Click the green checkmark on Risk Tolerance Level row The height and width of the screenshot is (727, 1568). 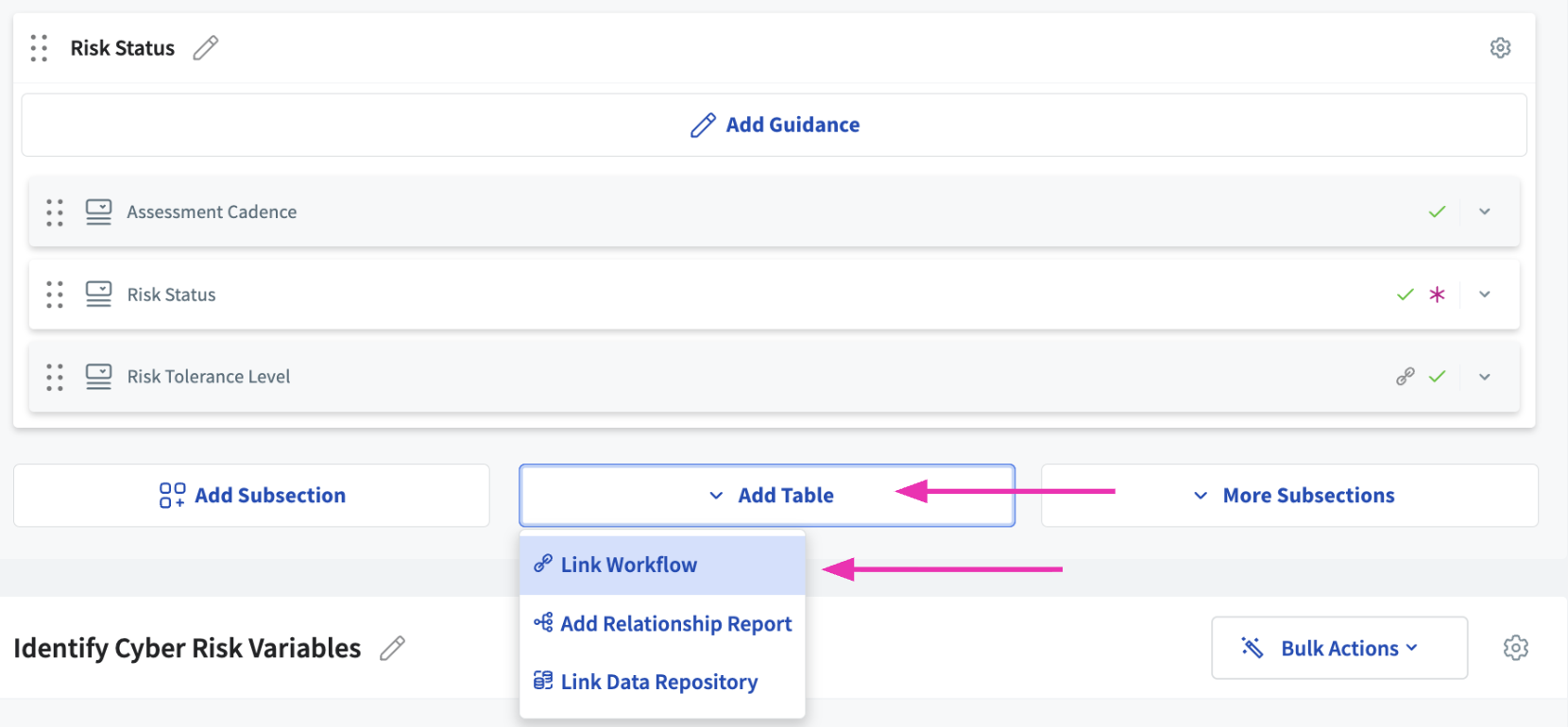1437,377
